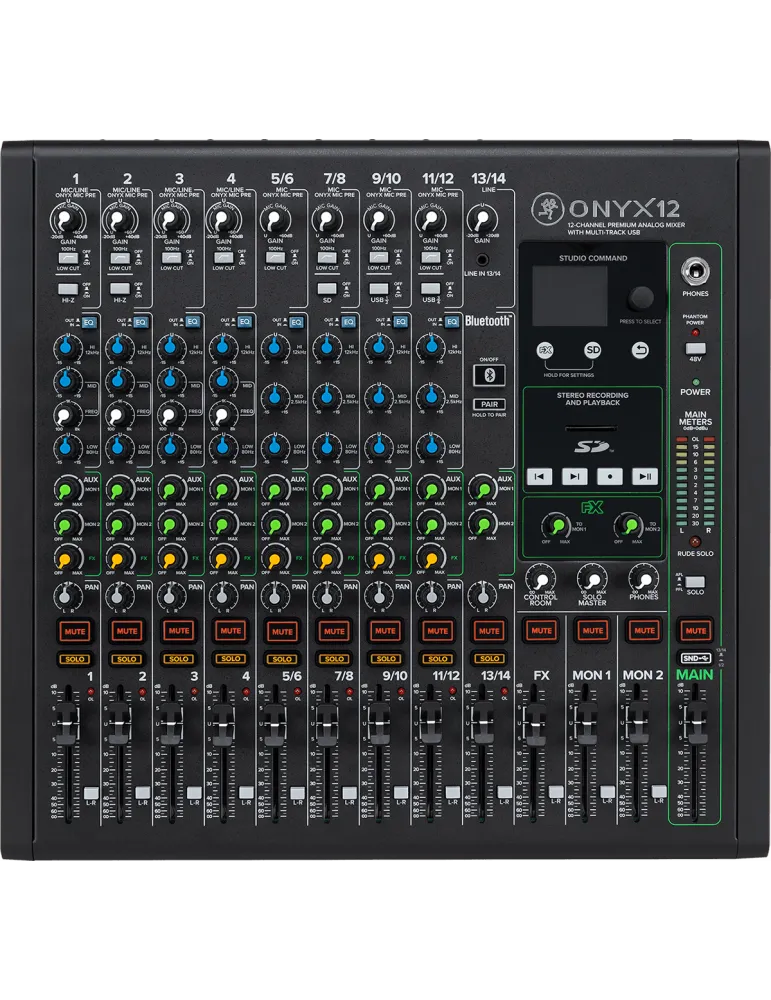Screen dimensions: 771x1000
Task: Click channel 9/10 MON 2 aux knob
Action: (x=379, y=525)
